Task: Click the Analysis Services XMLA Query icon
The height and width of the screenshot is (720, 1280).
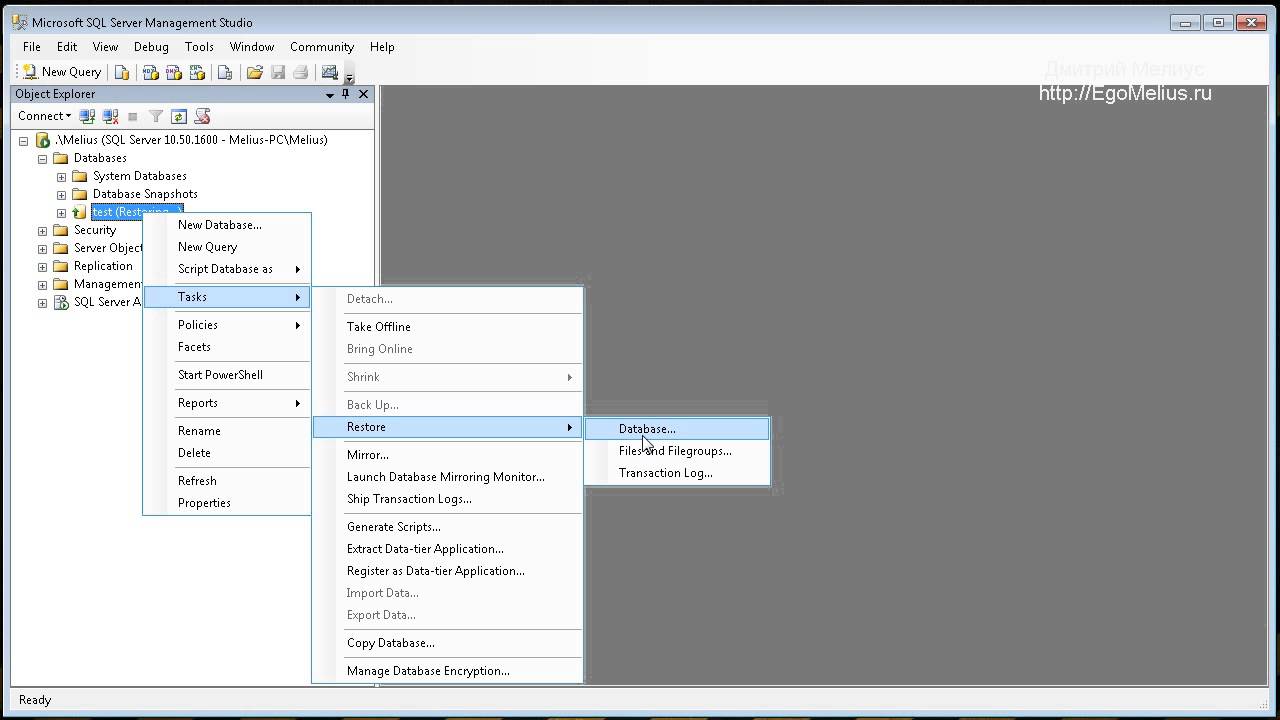Action: (x=198, y=72)
